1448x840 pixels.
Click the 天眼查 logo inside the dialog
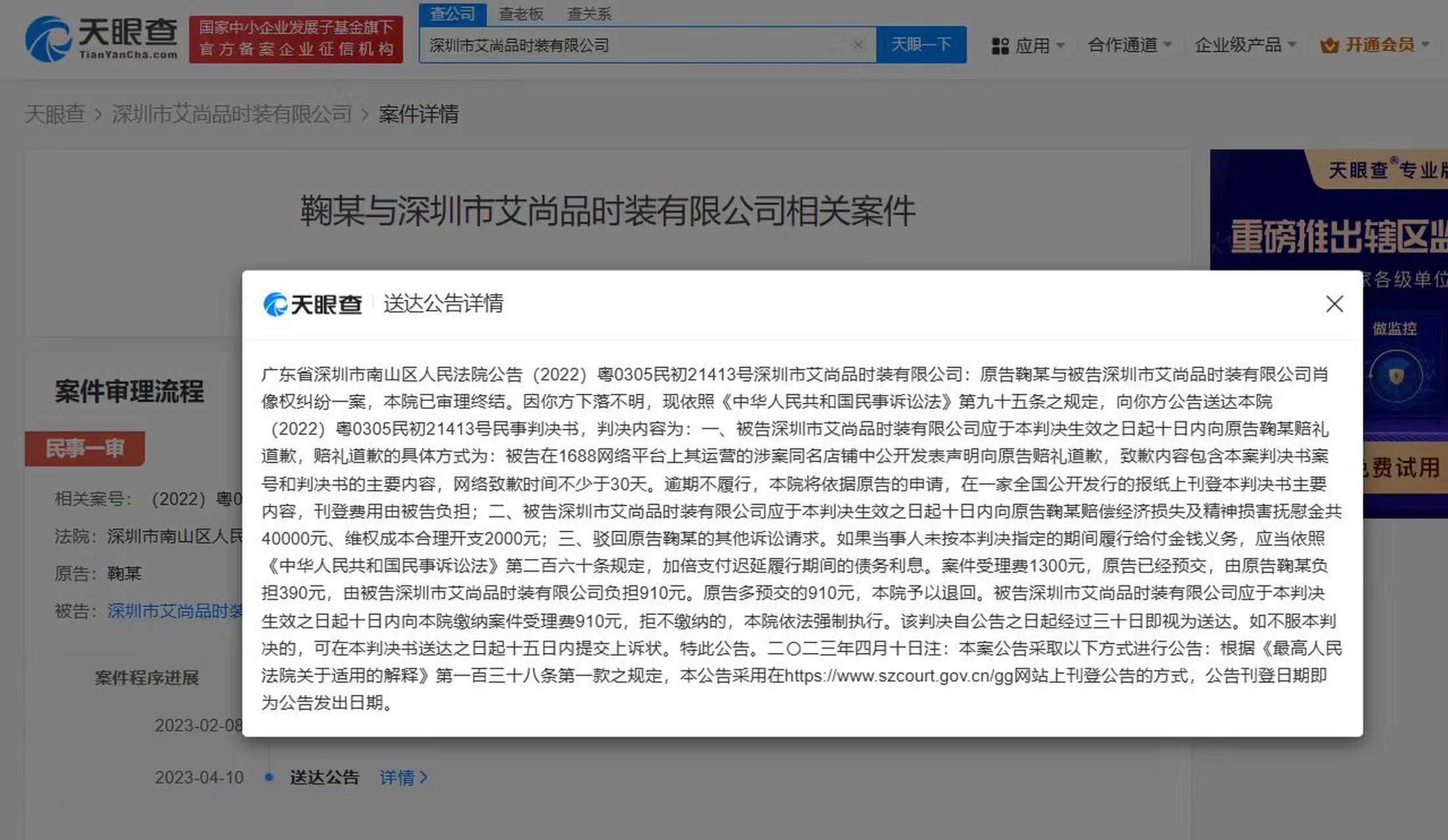[x=312, y=304]
